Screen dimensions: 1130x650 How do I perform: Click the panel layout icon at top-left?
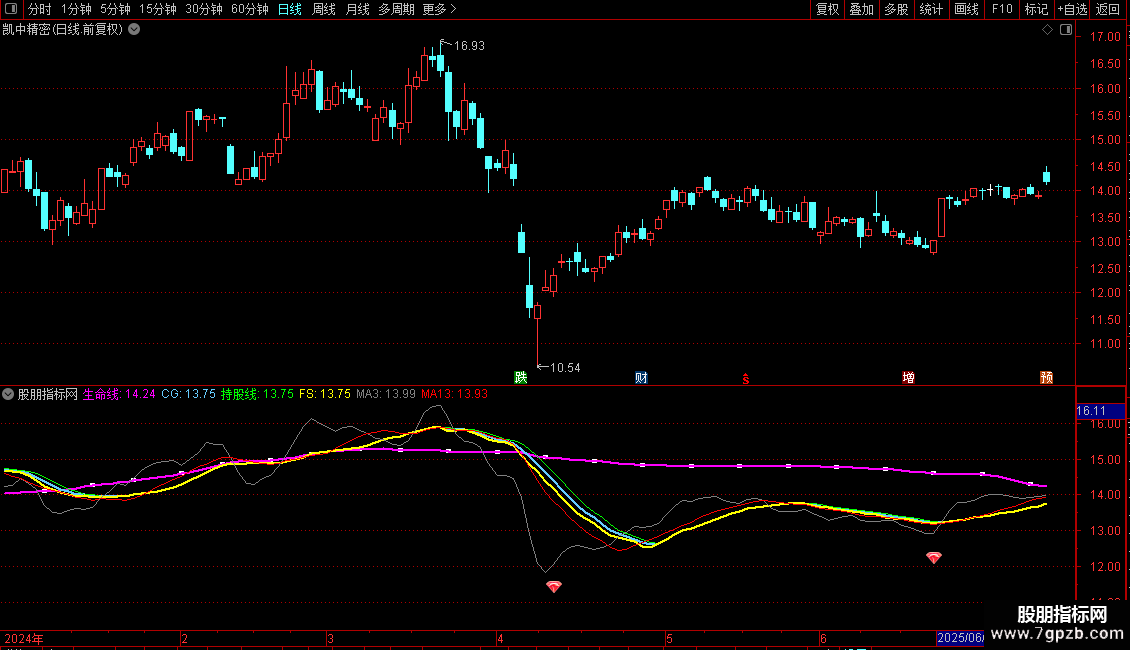coord(11,9)
